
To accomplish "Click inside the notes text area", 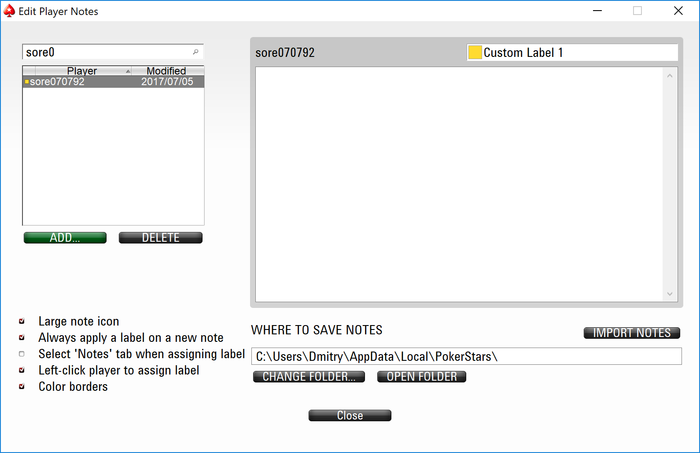I will (x=459, y=185).
